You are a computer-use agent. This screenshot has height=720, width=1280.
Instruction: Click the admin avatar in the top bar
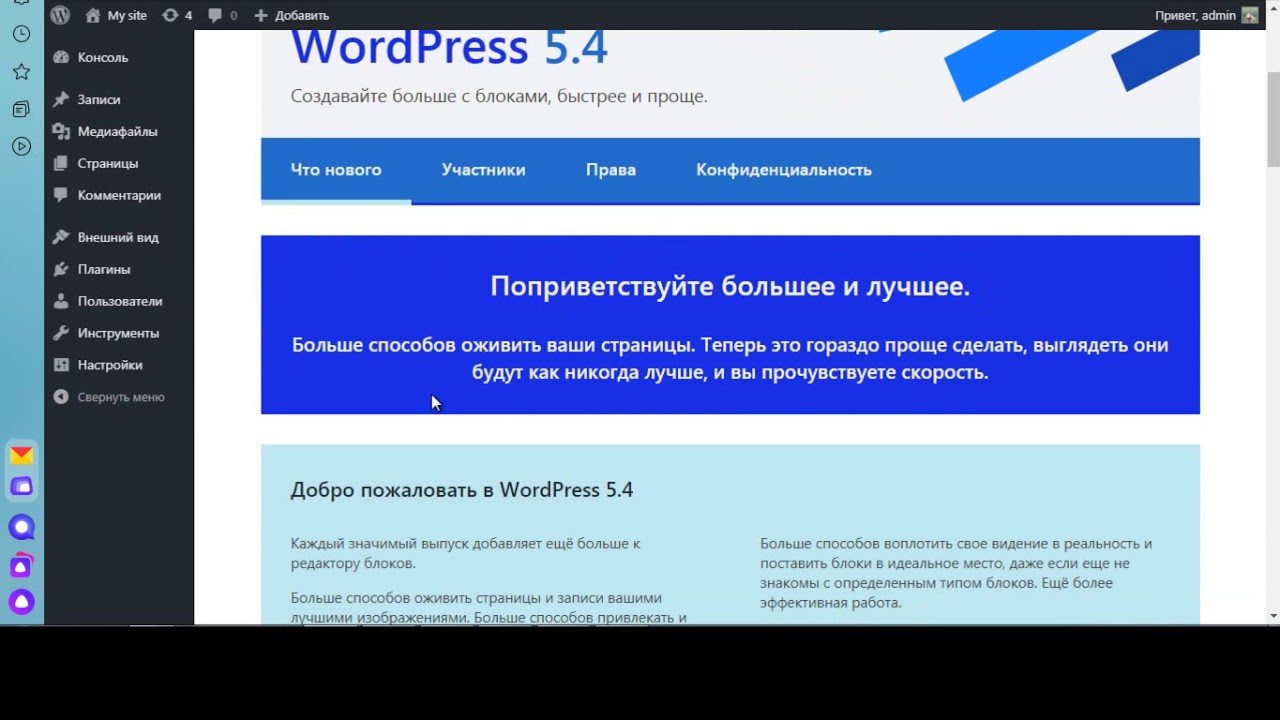[1250, 15]
